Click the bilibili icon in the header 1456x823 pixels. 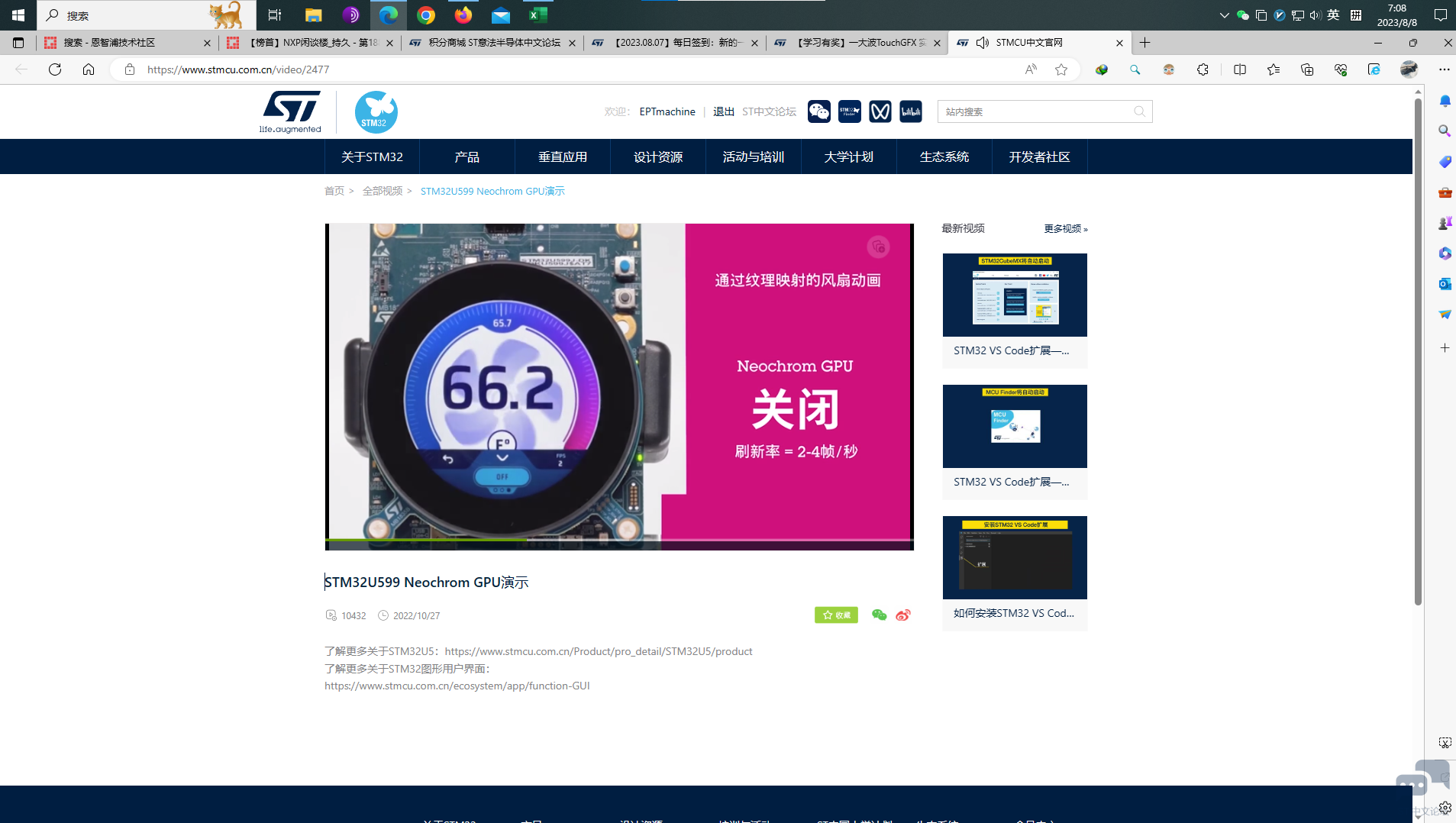coord(911,111)
